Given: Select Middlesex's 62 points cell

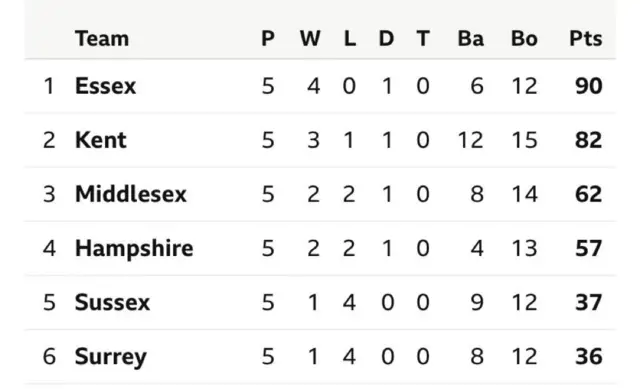Looking at the screenshot, I should (x=589, y=194).
